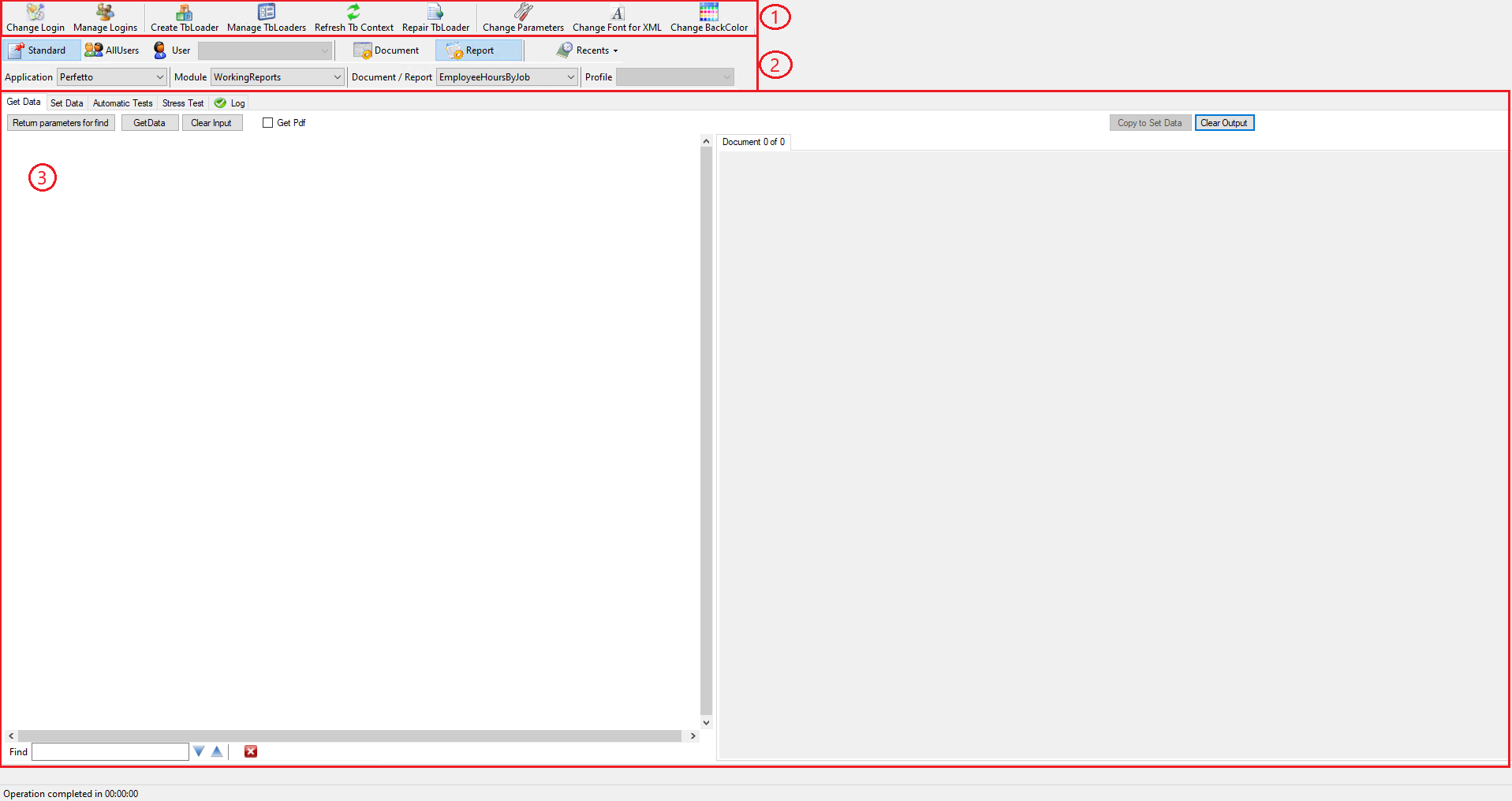Click Change Font for XML icon
Image resolution: width=1512 pixels, height=801 pixels.
618,13
